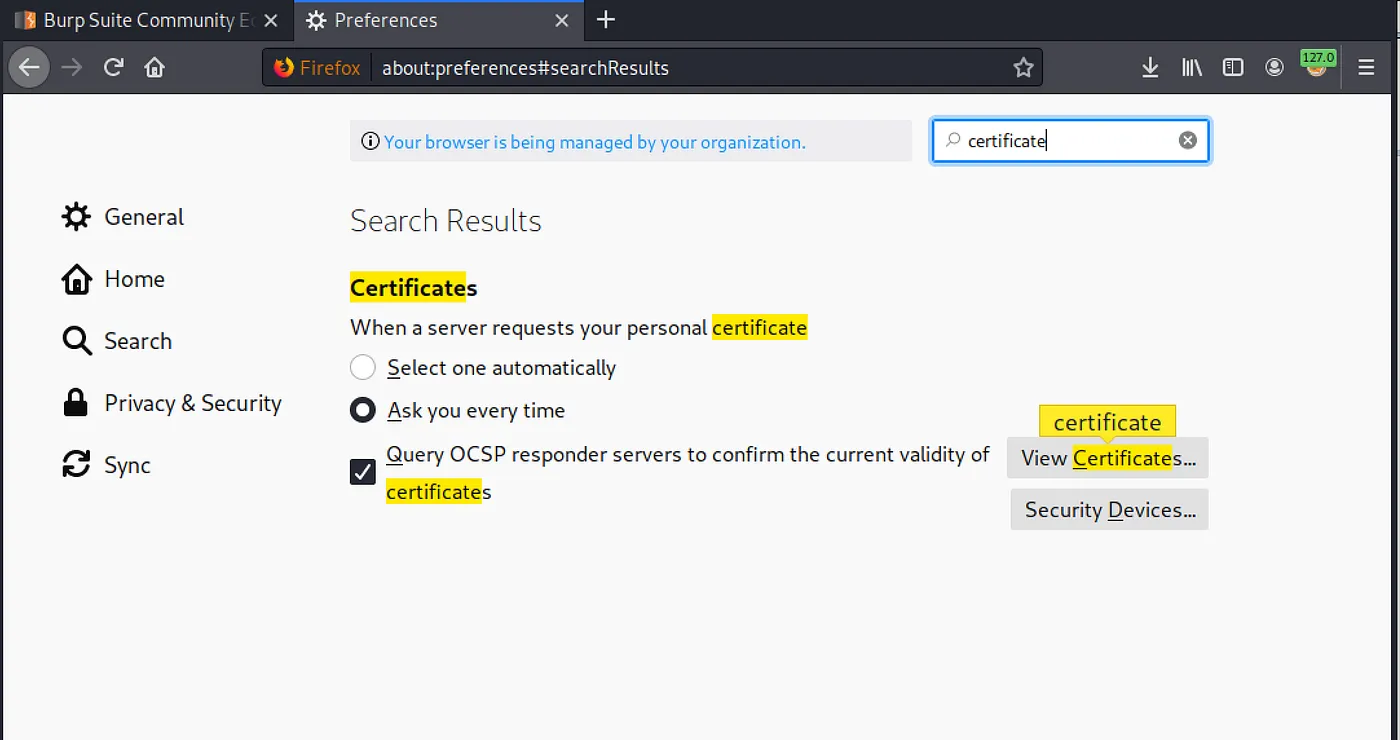Image resolution: width=1400 pixels, height=740 pixels.
Task: Switch to the Burp Suite Community tab
Action: (140, 20)
